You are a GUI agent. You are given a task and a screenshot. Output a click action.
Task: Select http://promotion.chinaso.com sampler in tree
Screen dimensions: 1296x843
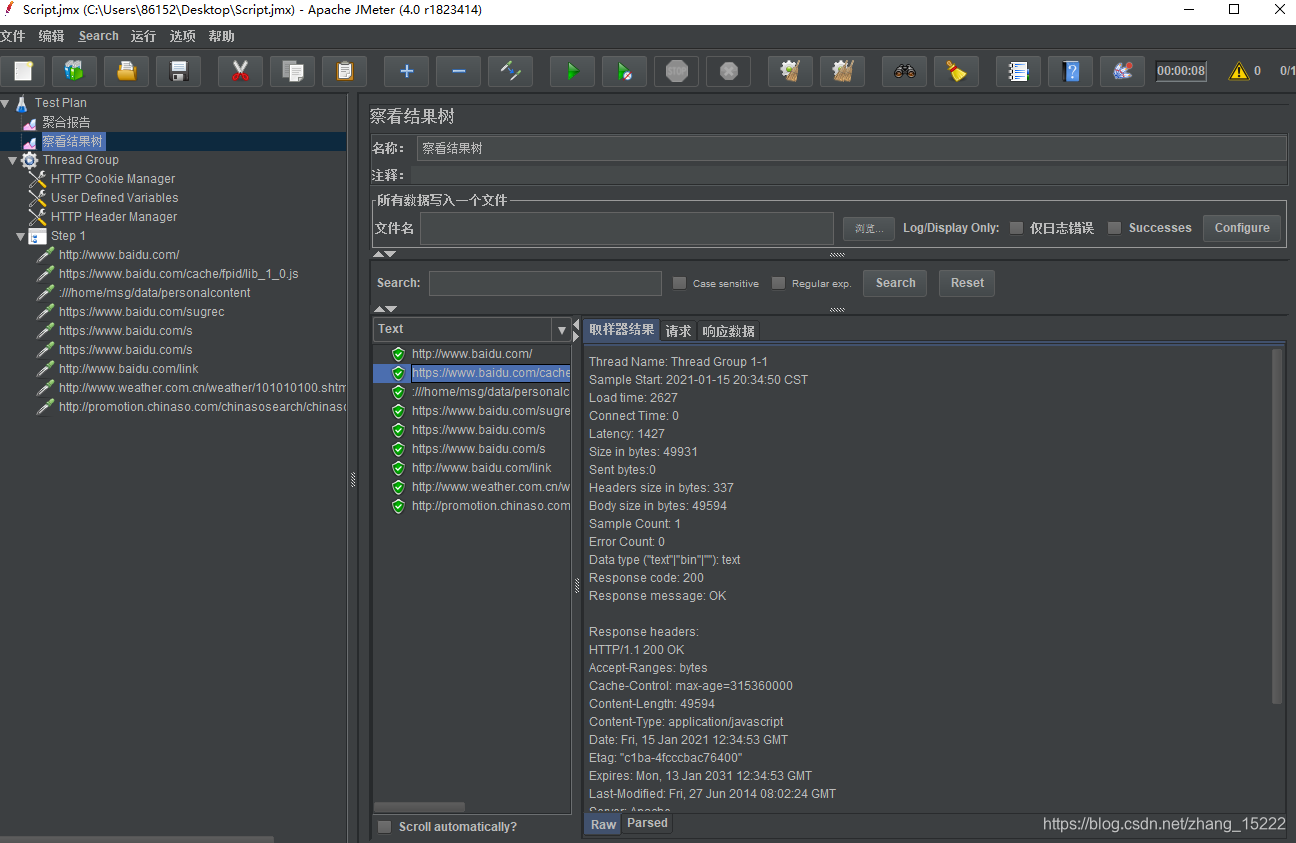click(202, 407)
